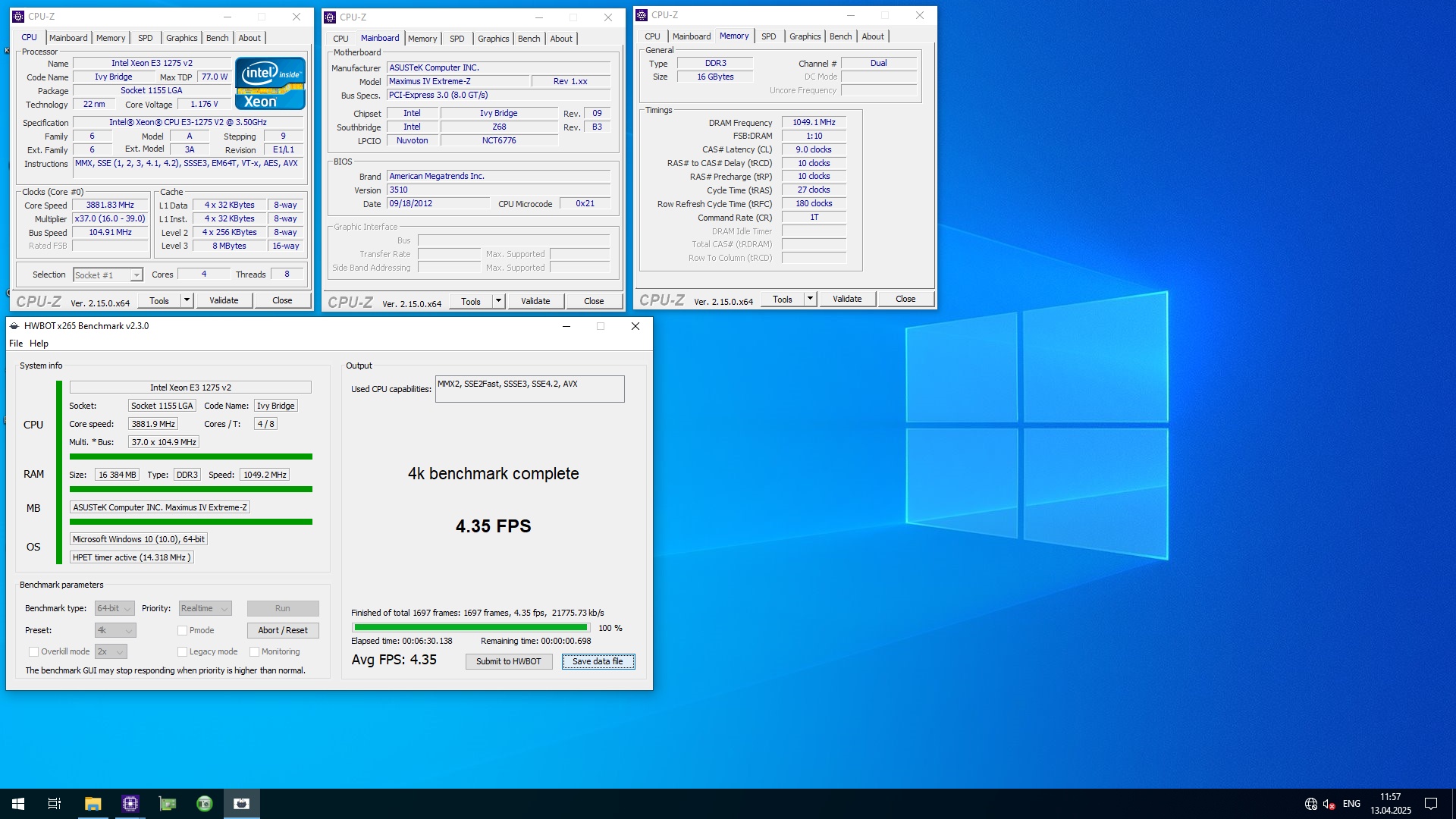Viewport: 1456px width, 819px height.
Task: Expand Tools arrow in CPU tab window
Action: point(187,301)
